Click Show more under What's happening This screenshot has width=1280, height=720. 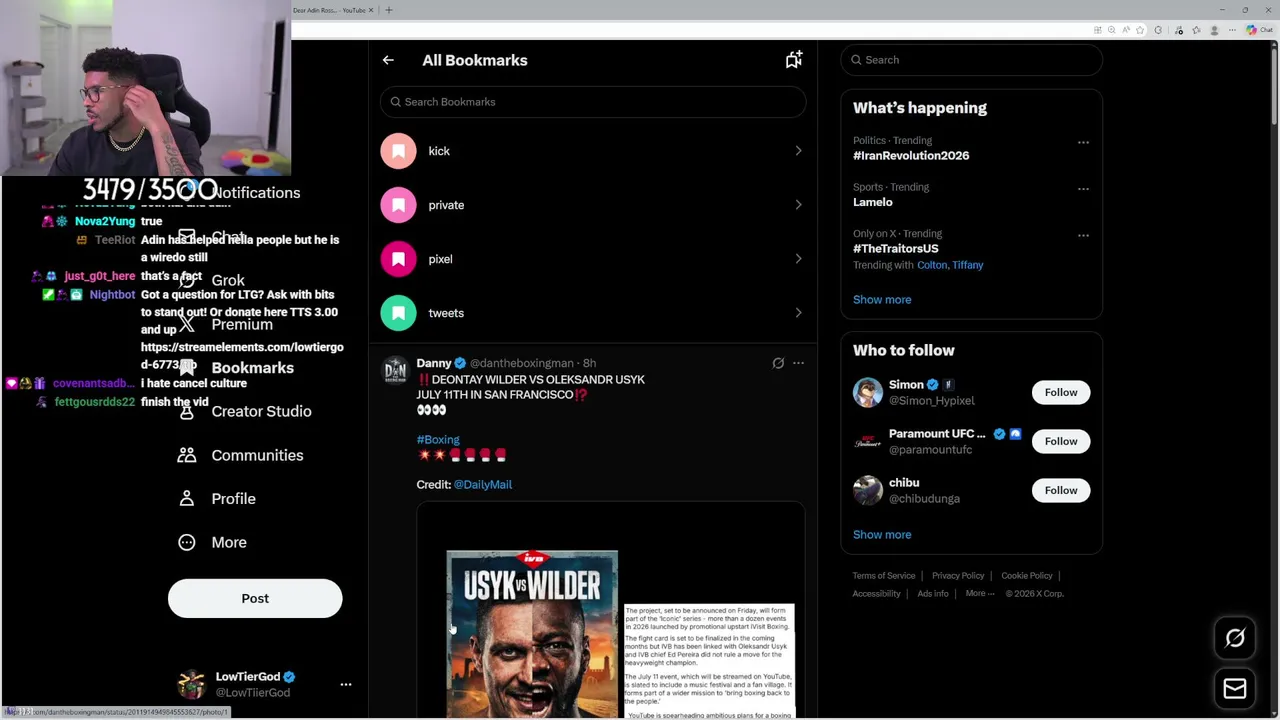pos(882,299)
